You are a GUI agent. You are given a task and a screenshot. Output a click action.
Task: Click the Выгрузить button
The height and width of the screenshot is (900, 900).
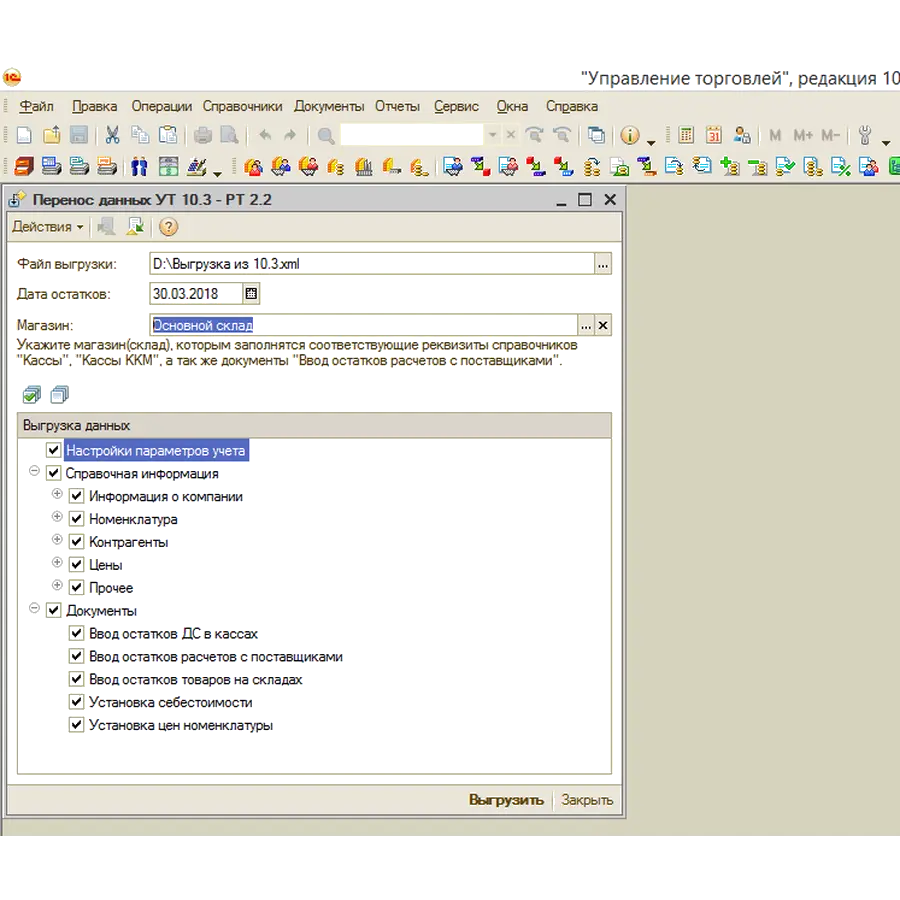506,800
